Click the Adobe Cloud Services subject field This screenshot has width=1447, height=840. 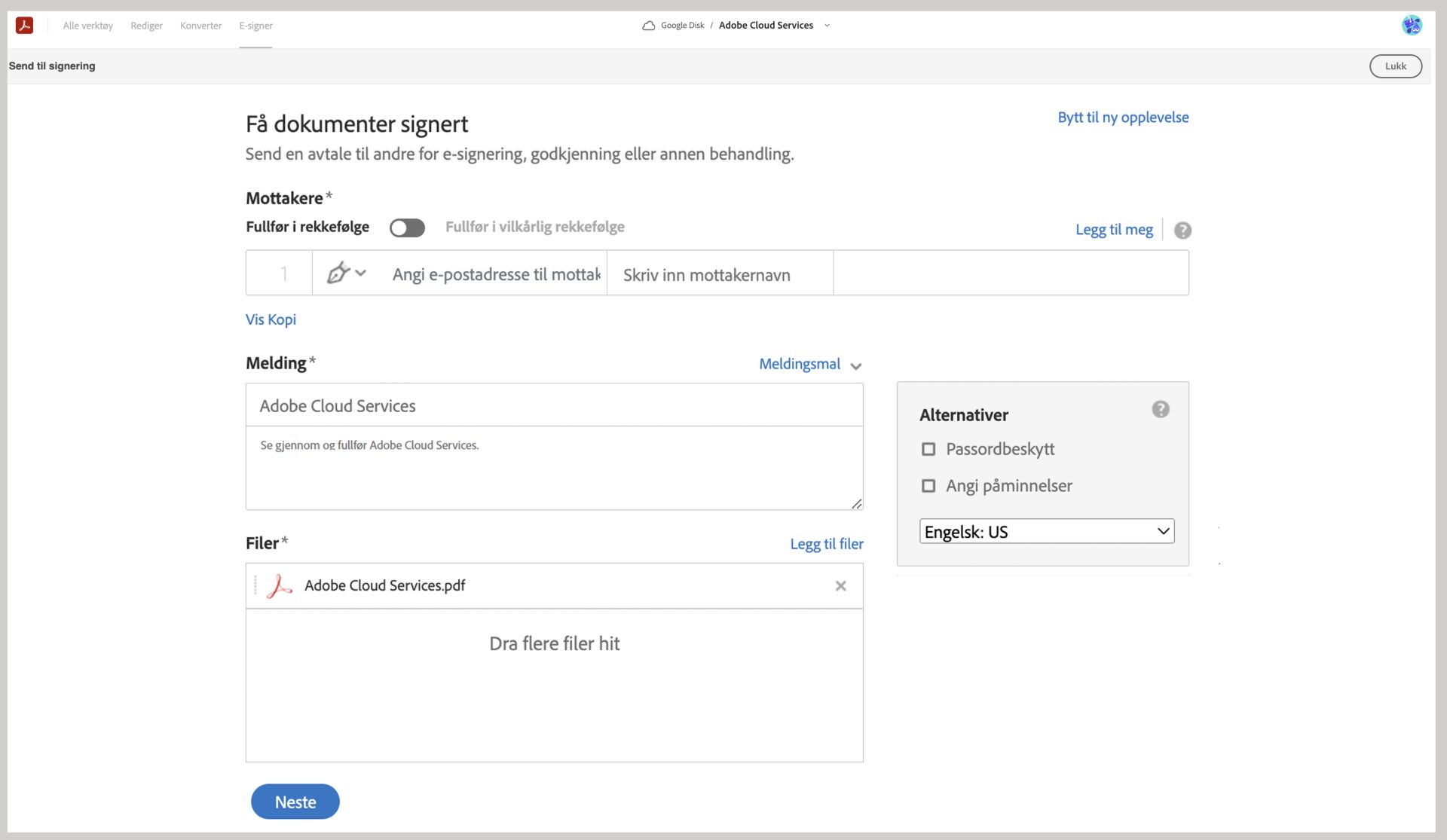pyautogui.click(x=554, y=405)
